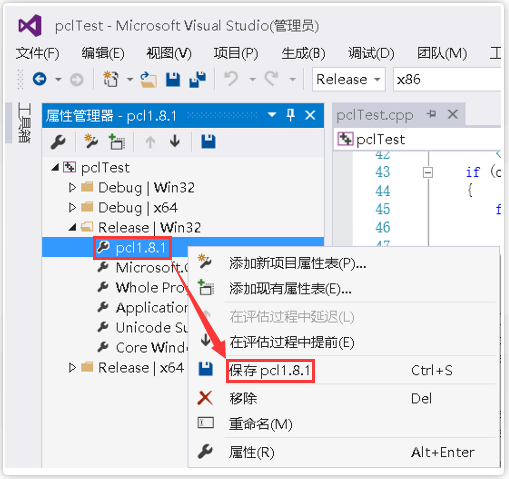Click the Redo arrow icon
The image size is (509, 479).
click(x=272, y=79)
